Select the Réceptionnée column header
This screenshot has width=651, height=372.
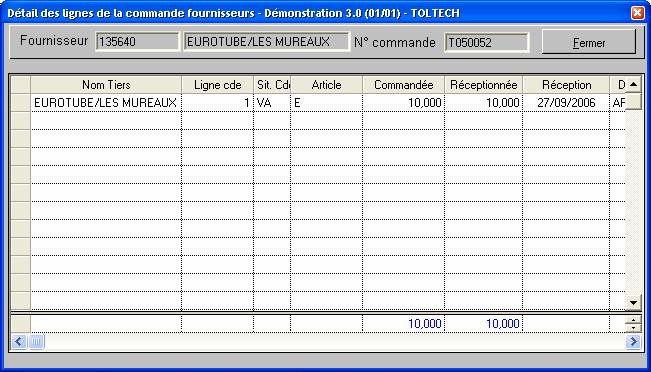tap(484, 85)
